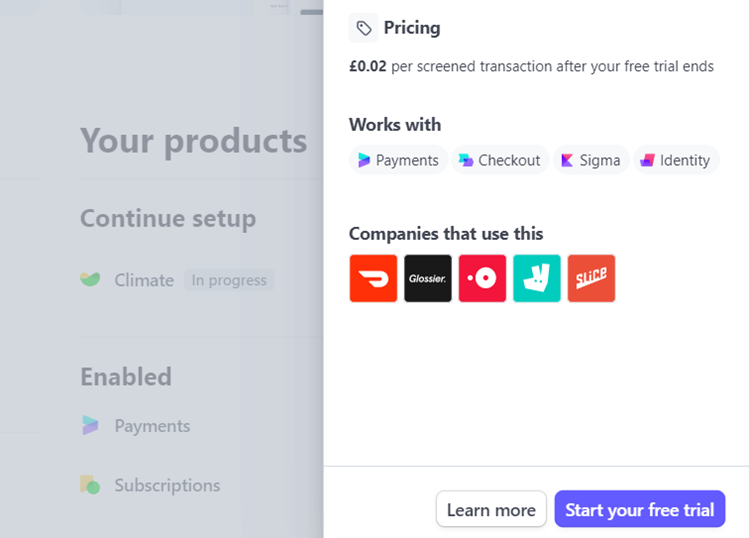This screenshot has width=750, height=538.
Task: Click the Subscriptions product icon
Action: (91, 485)
